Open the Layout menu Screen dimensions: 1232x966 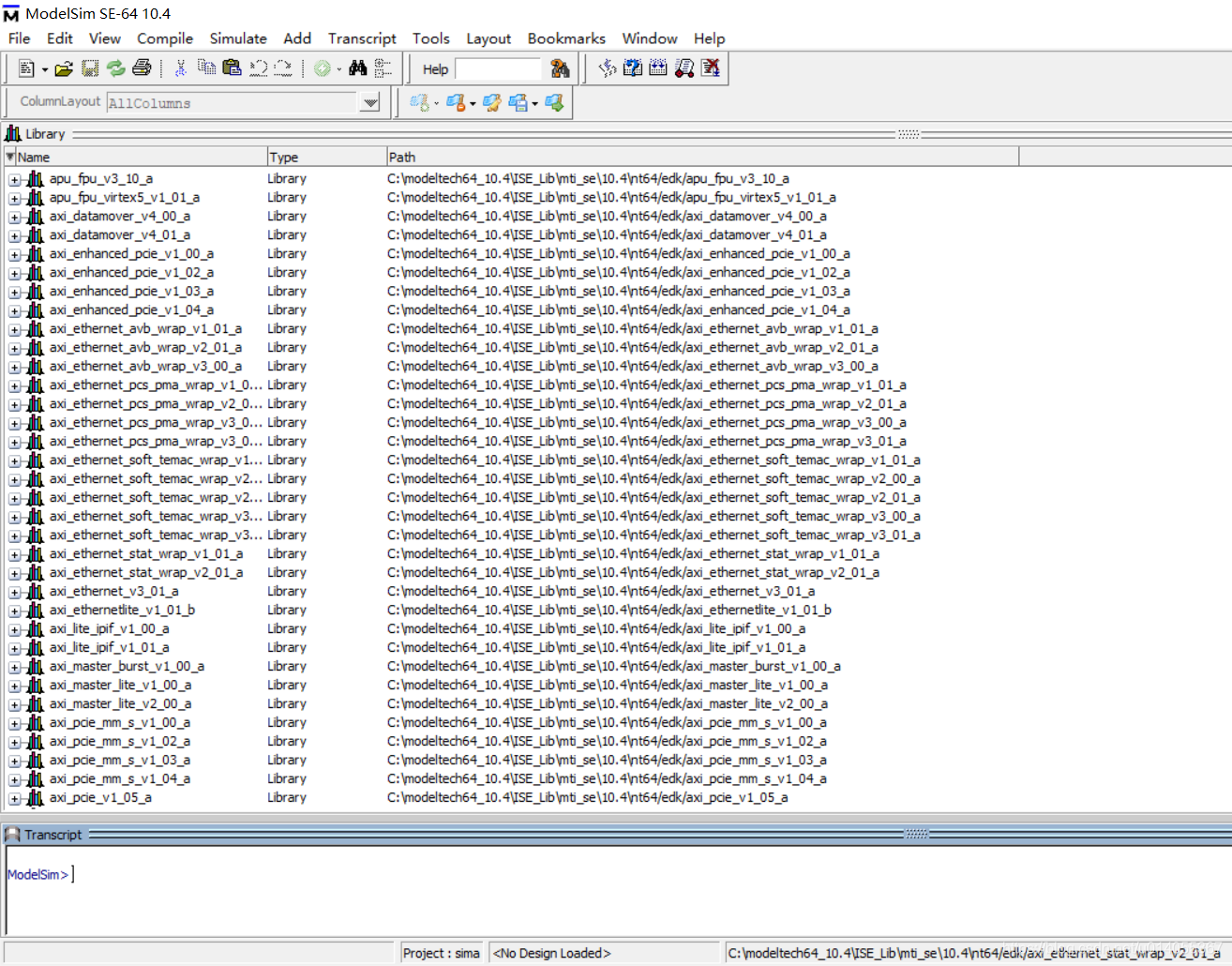488,38
